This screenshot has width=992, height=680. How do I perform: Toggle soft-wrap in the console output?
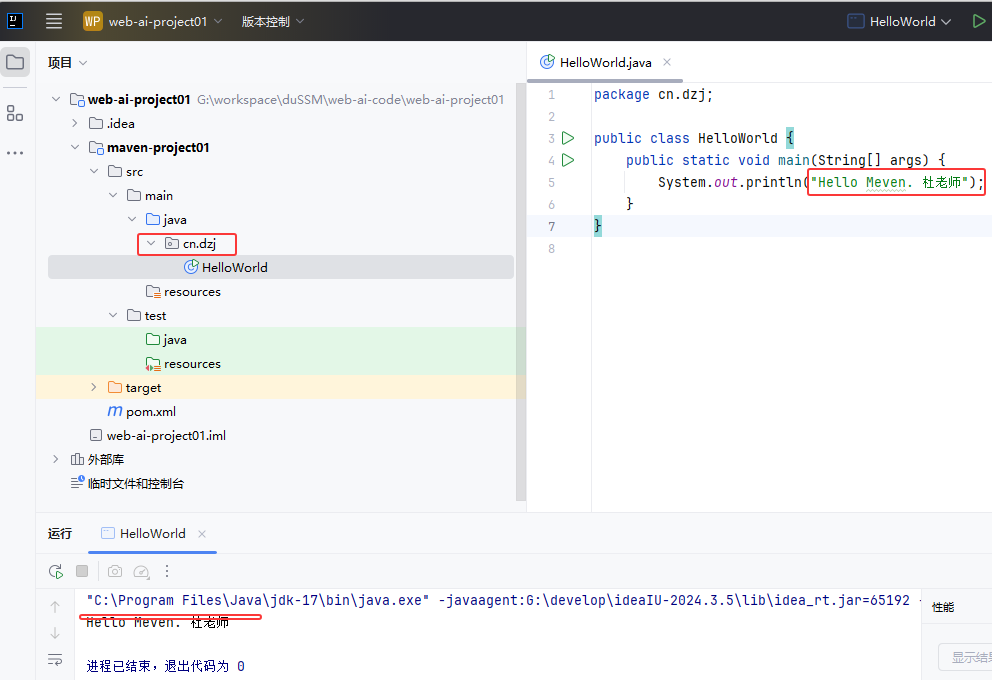click(55, 659)
